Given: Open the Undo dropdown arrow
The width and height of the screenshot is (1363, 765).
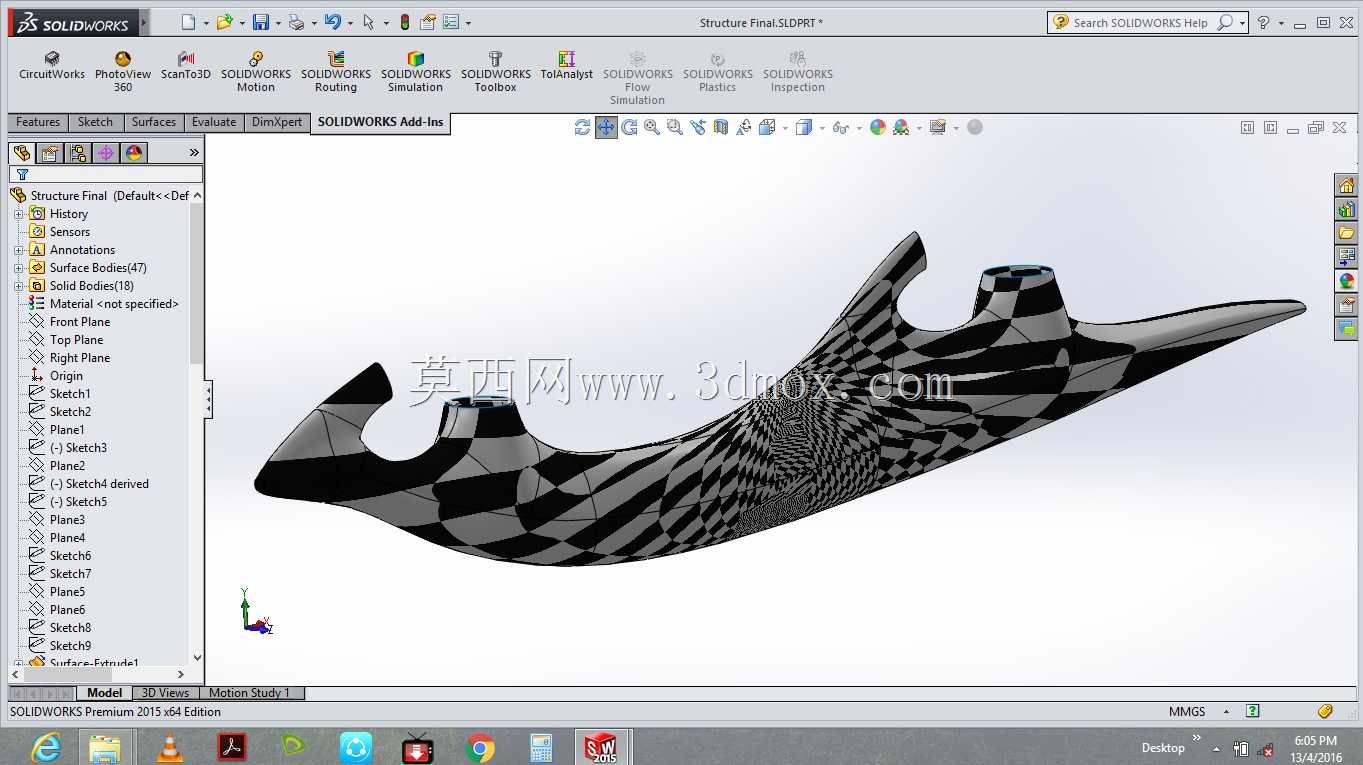Looking at the screenshot, I should (350, 23).
